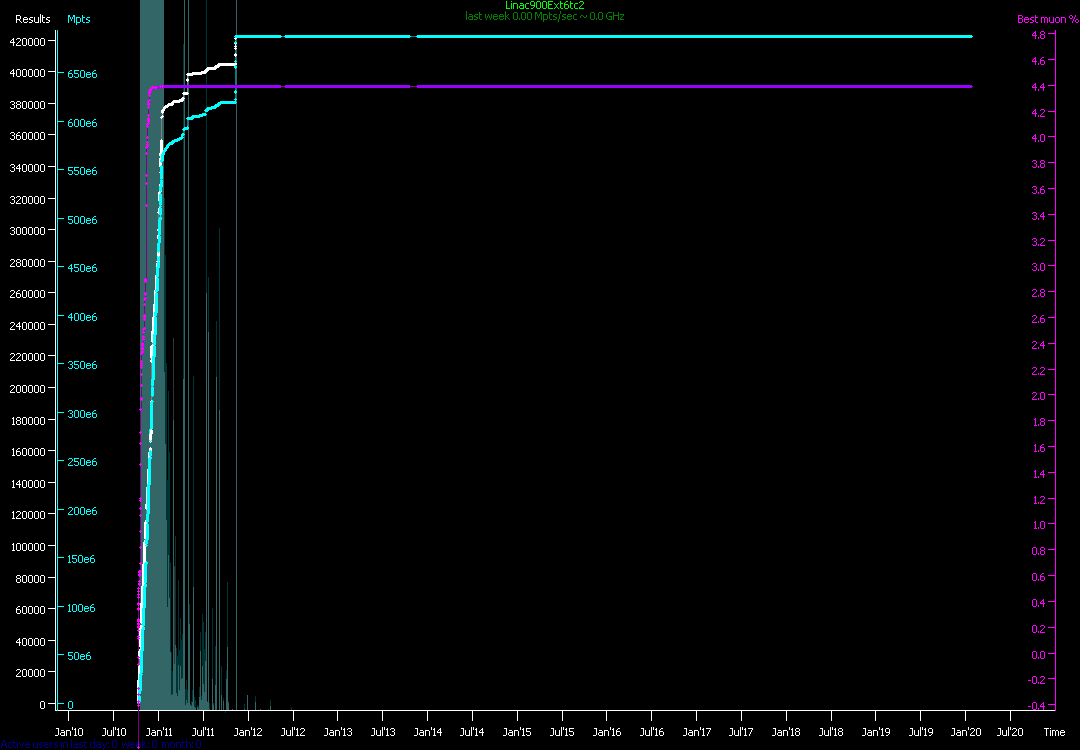Click the 0.0 value on muon axis
This screenshot has width=1080, height=750.
(1038, 654)
